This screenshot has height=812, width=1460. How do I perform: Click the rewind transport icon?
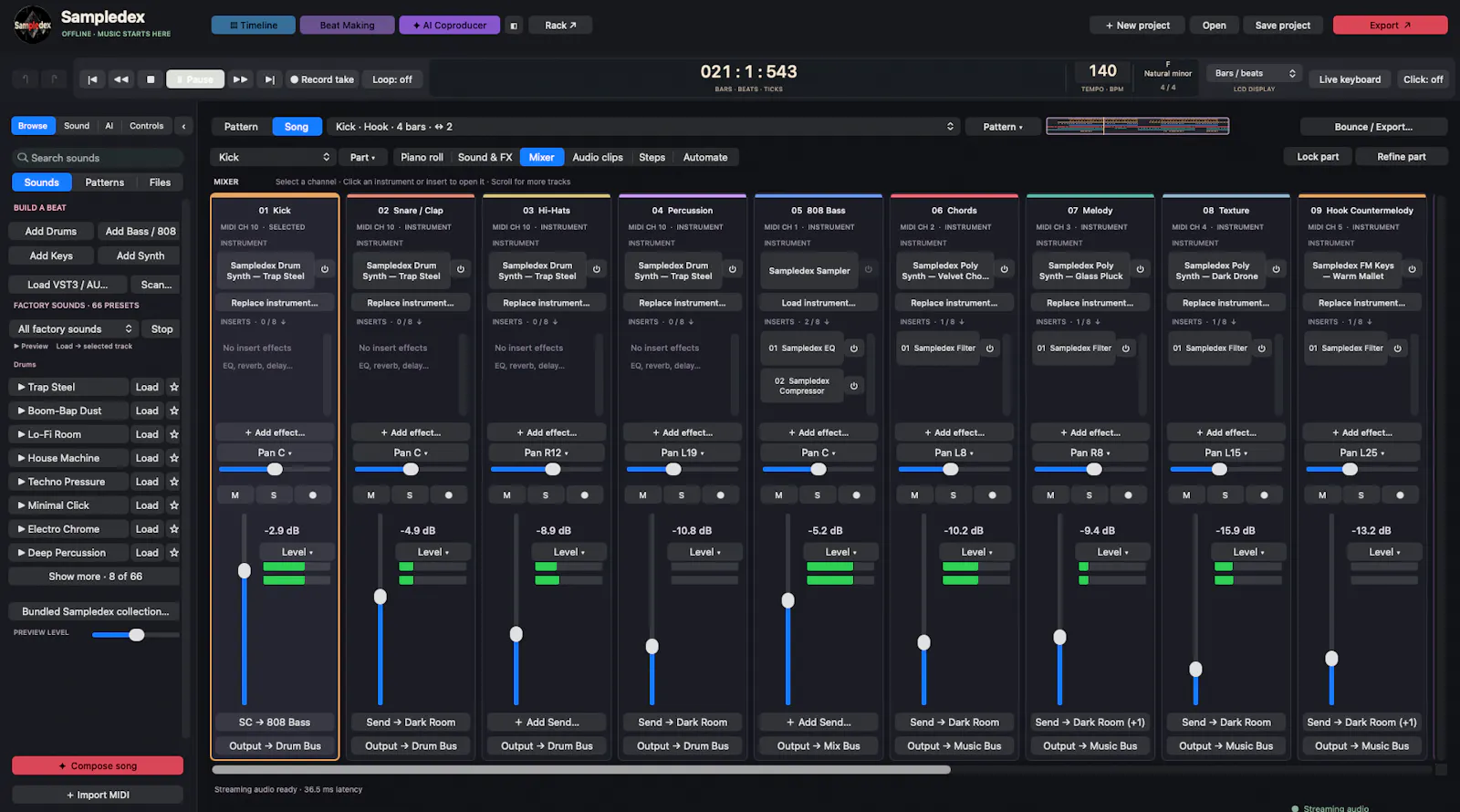121,79
